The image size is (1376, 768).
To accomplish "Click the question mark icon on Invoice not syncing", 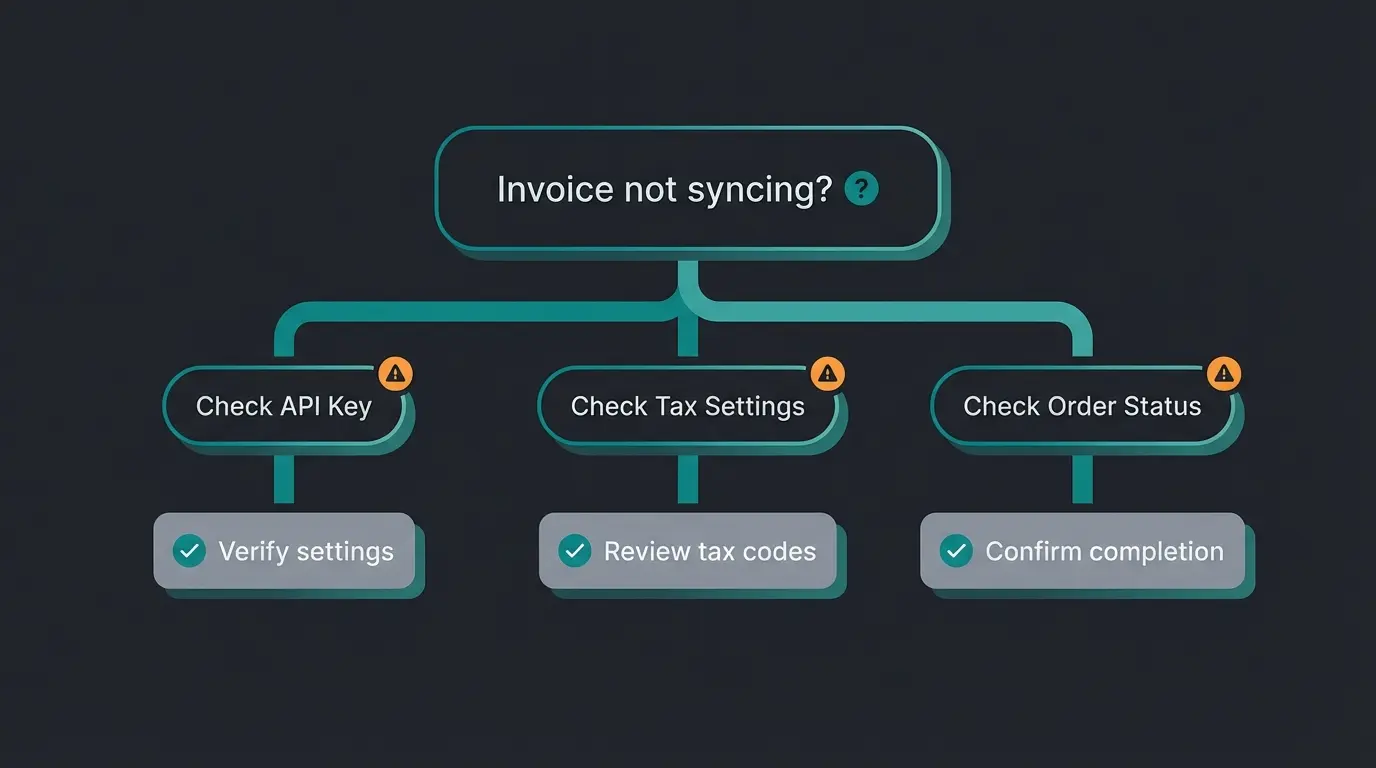I will click(861, 188).
